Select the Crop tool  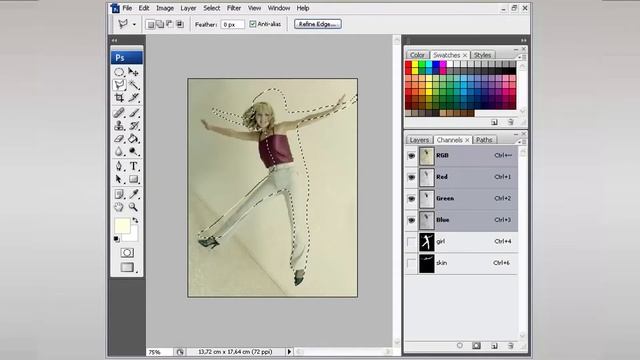[x=119, y=98]
